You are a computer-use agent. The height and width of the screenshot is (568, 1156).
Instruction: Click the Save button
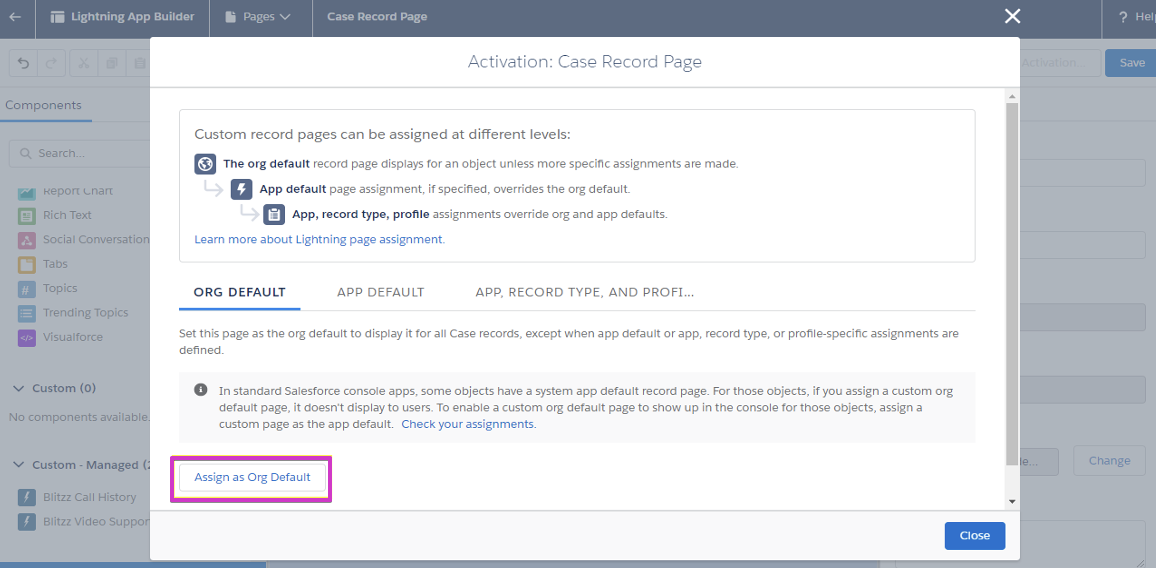[x=1132, y=63]
